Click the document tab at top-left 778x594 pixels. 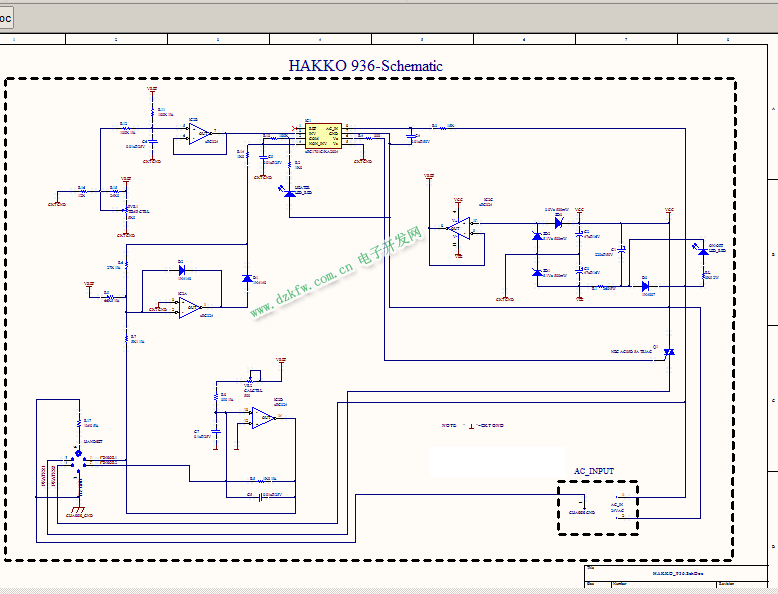[x=7, y=18]
